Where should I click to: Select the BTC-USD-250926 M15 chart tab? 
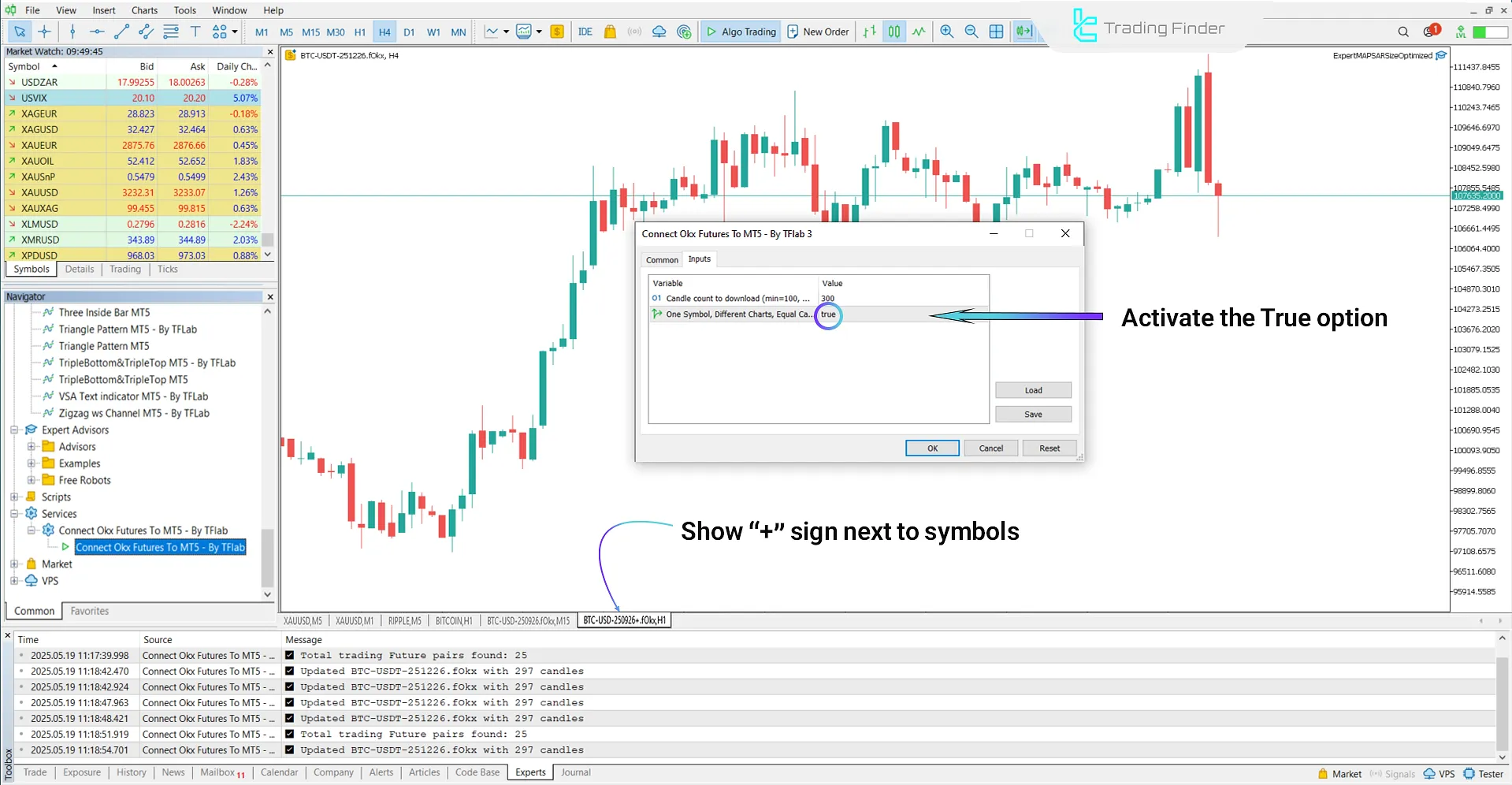pos(527,620)
